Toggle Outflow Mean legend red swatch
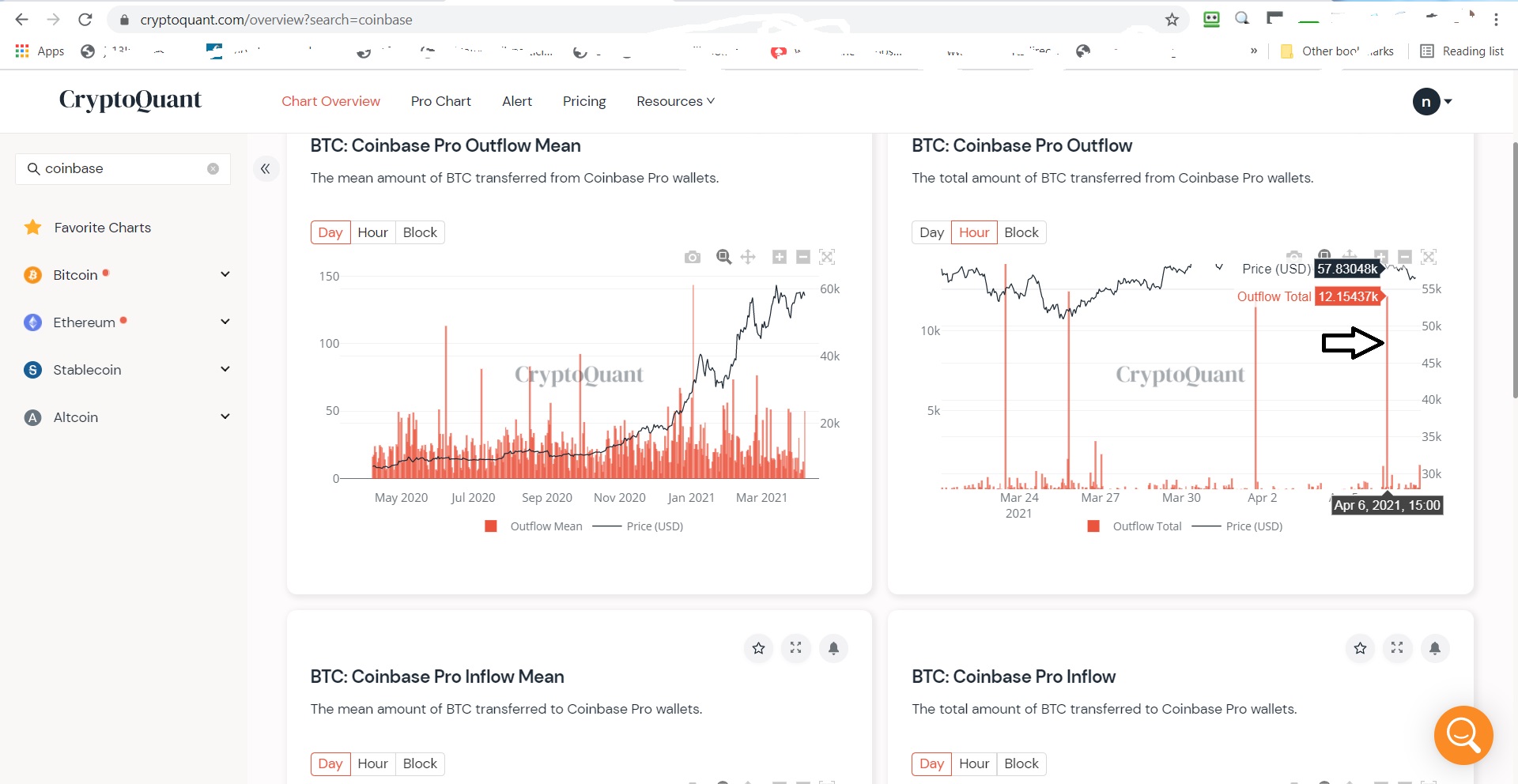The width and height of the screenshot is (1518, 784). tap(491, 526)
